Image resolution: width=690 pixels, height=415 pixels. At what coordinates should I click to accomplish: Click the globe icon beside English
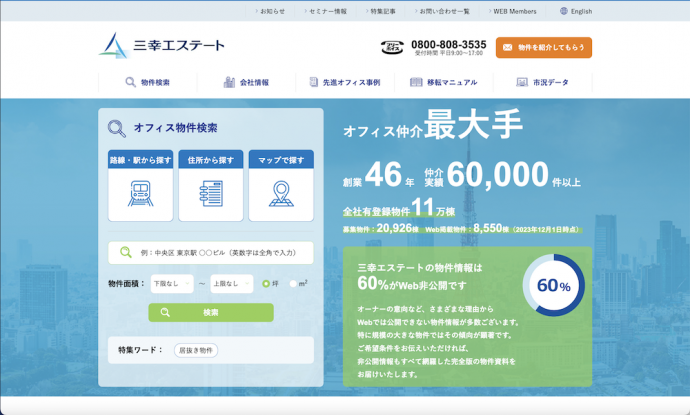point(561,11)
